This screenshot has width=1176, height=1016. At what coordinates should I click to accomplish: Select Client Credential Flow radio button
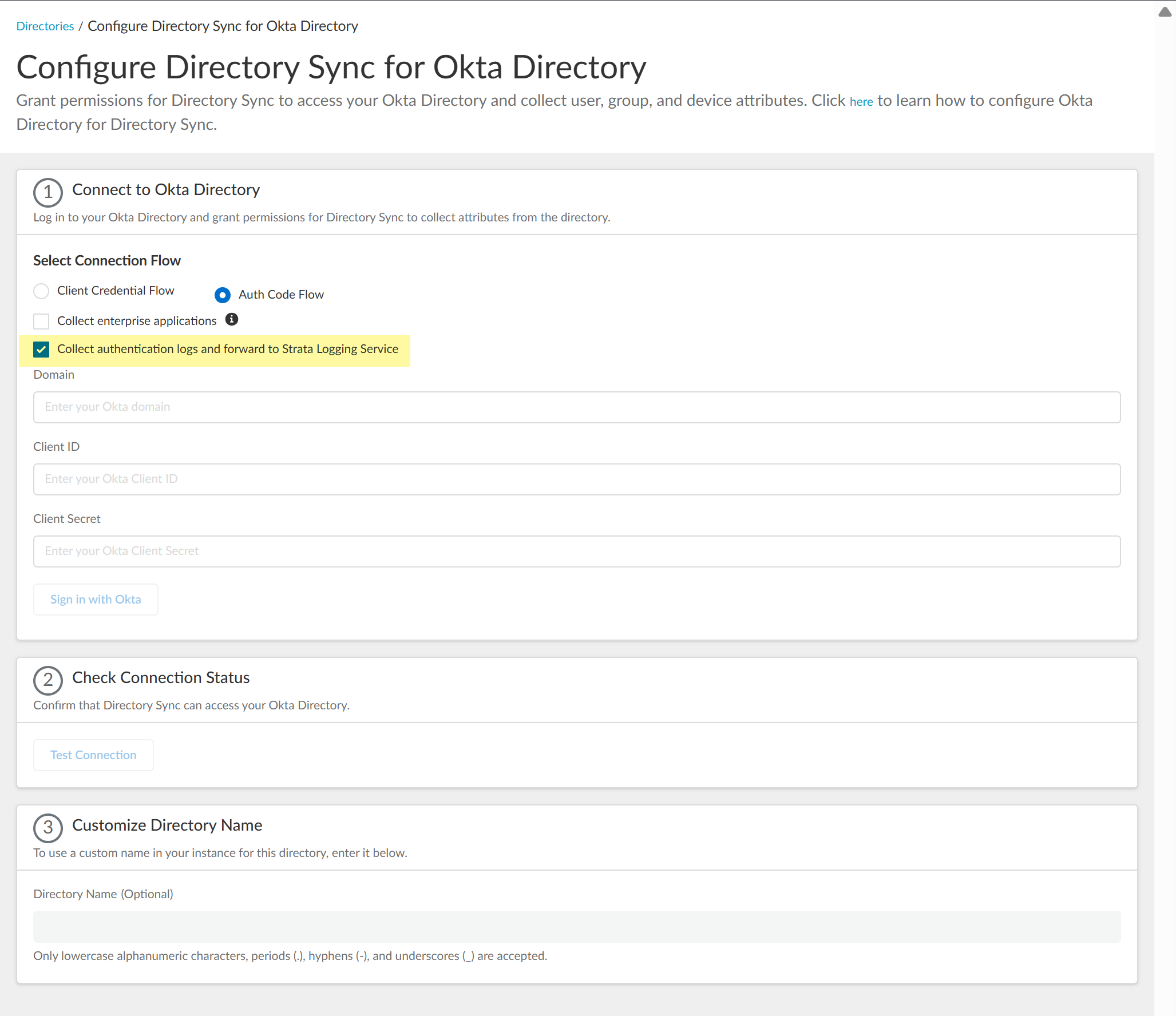pos(41,291)
